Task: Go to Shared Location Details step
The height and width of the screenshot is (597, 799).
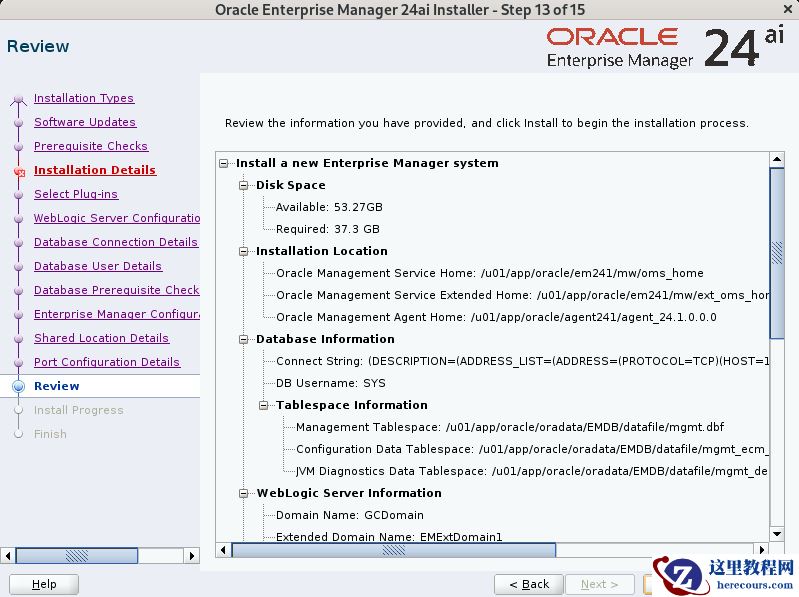Action: pos(101,337)
